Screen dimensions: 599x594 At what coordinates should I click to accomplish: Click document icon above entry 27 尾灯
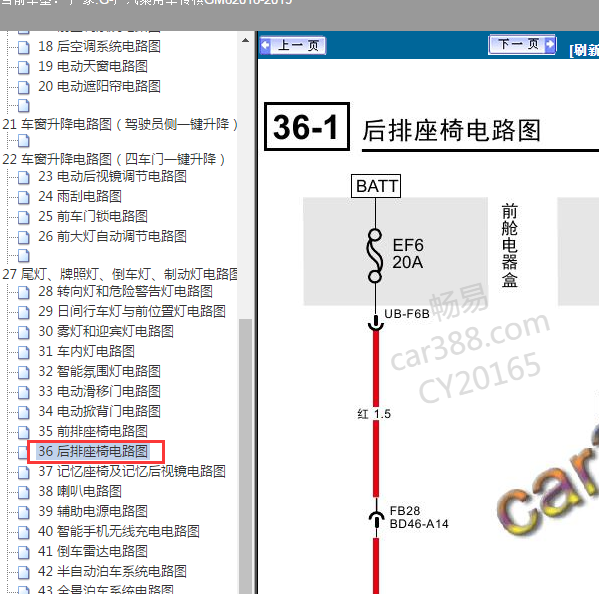pyautogui.click(x=24, y=256)
